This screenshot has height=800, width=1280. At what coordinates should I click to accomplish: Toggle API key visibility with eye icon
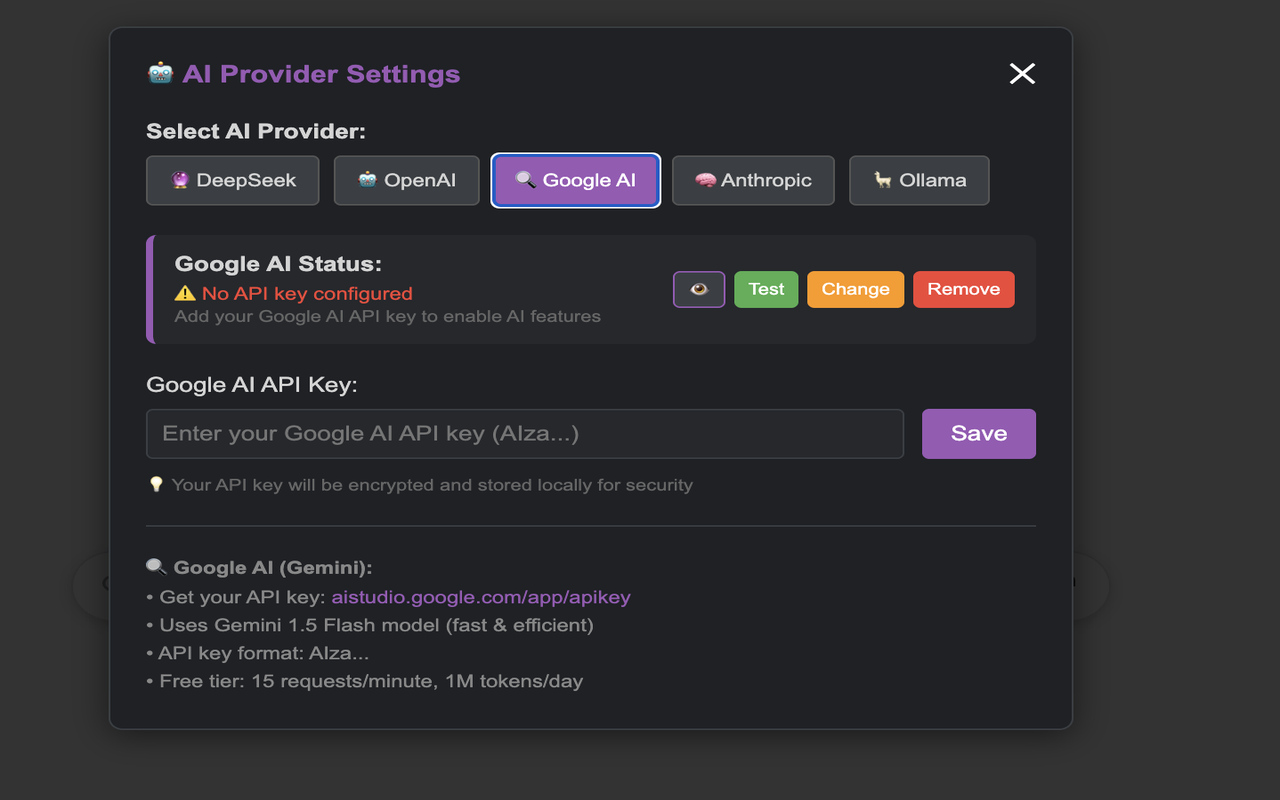[699, 289]
